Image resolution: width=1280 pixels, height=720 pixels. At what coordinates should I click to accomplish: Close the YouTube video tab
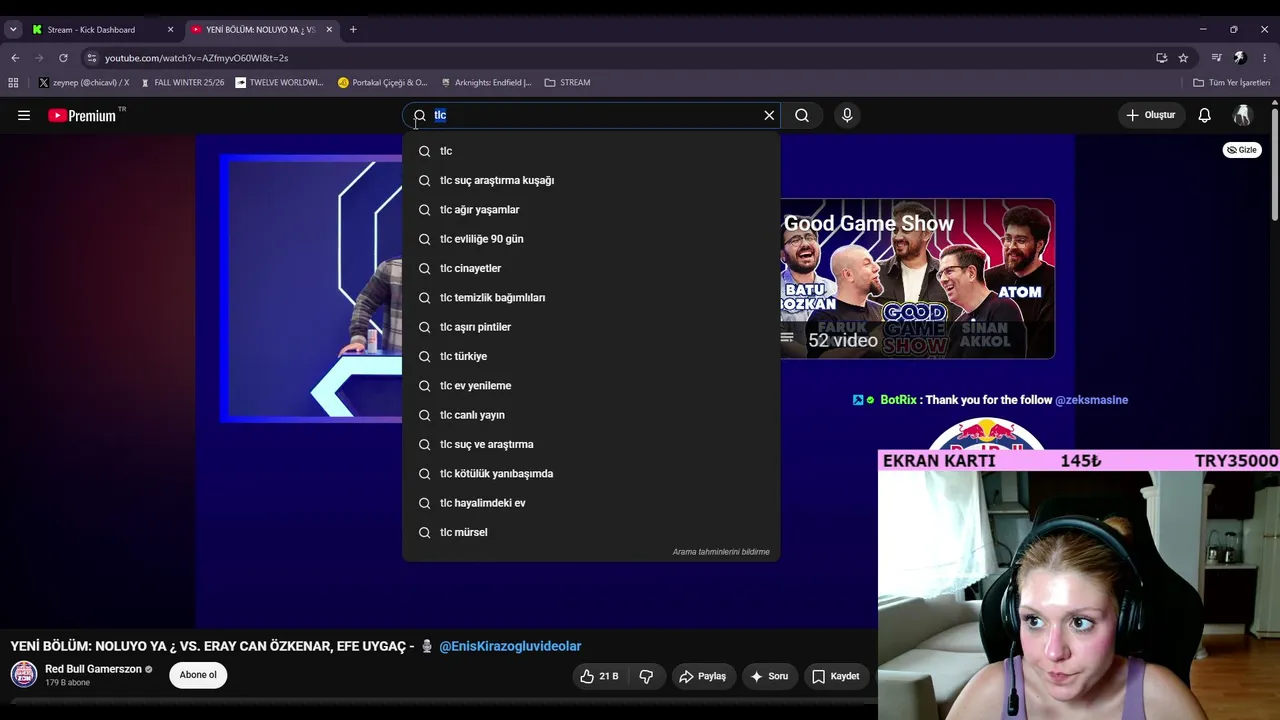coord(329,30)
